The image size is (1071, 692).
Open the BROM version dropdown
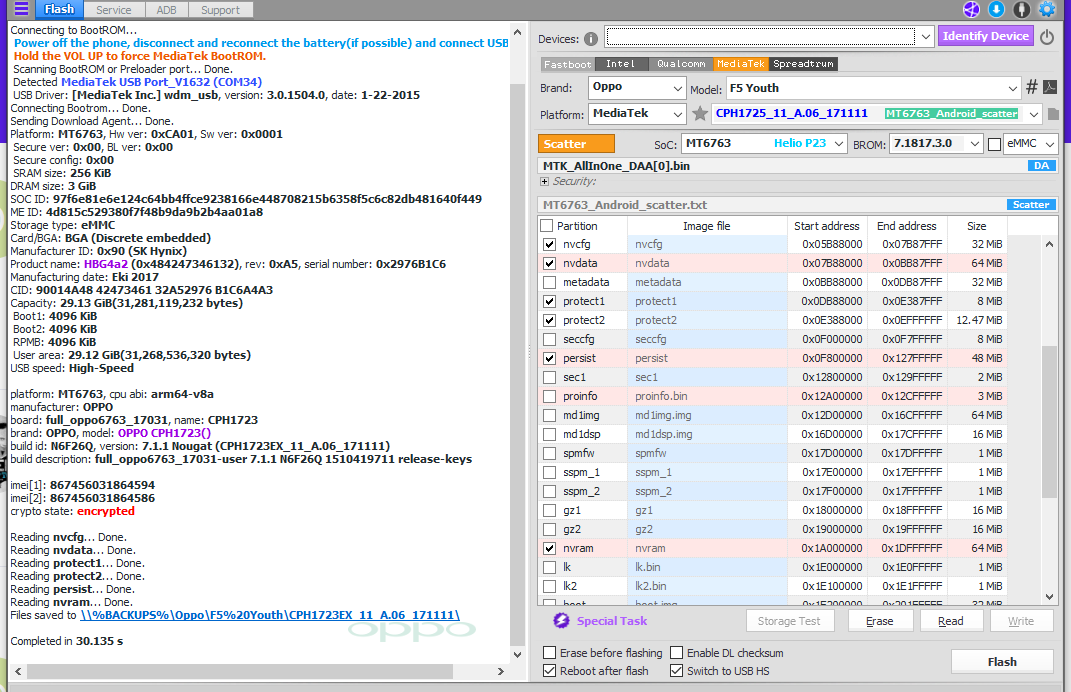coord(936,143)
